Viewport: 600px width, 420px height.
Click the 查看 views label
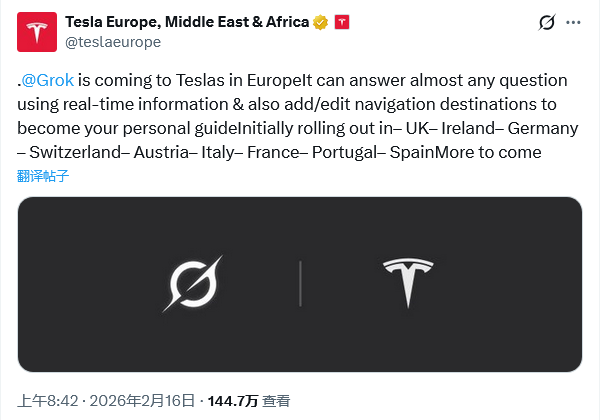point(275,401)
